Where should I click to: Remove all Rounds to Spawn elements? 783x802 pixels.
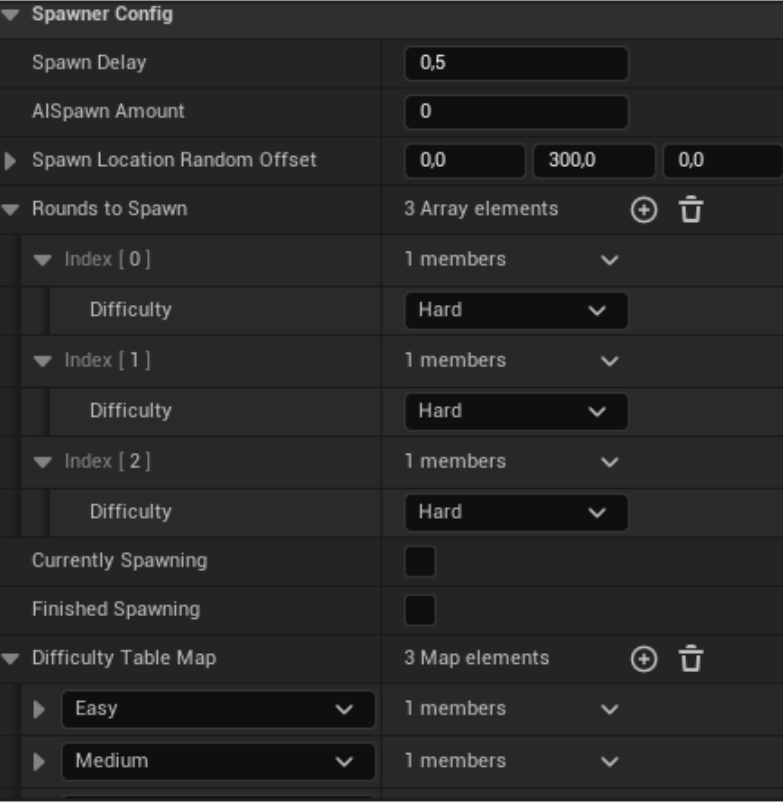[691, 210]
